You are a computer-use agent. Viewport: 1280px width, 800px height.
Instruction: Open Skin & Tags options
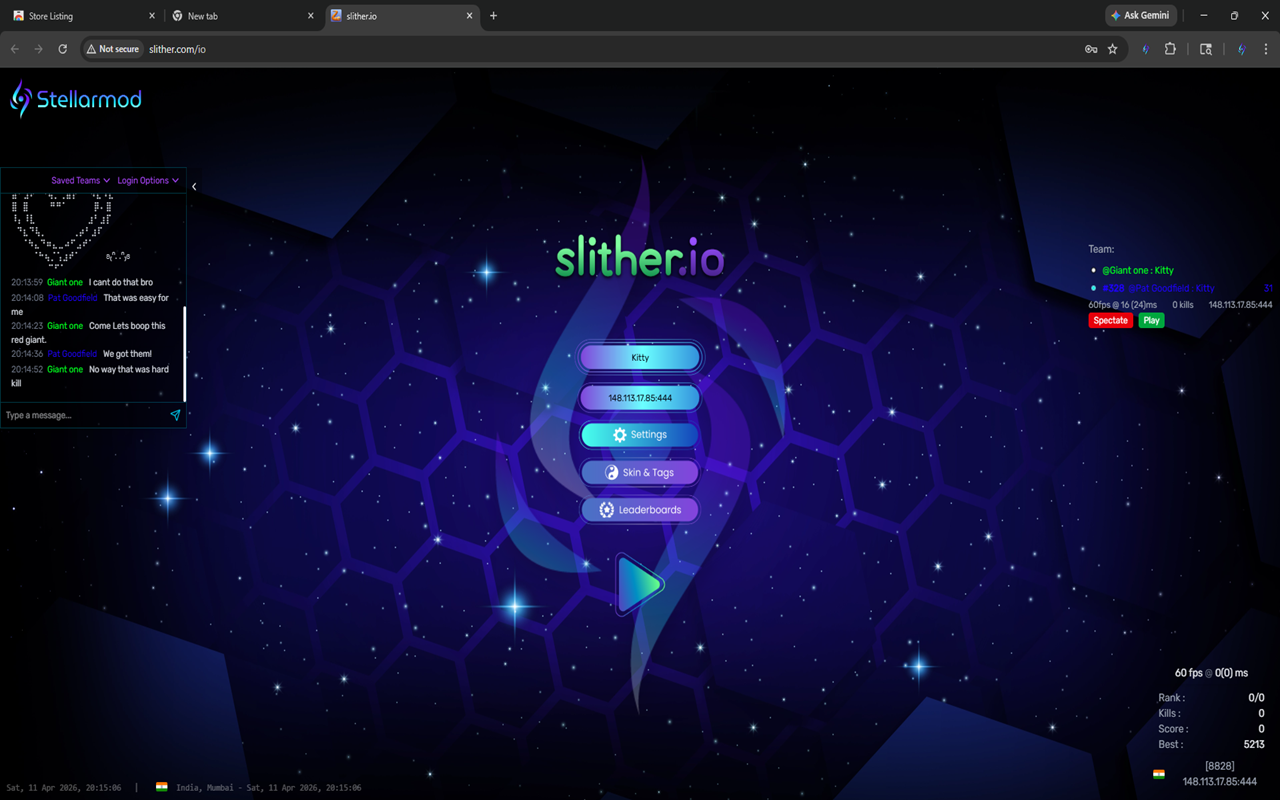pyautogui.click(x=640, y=472)
